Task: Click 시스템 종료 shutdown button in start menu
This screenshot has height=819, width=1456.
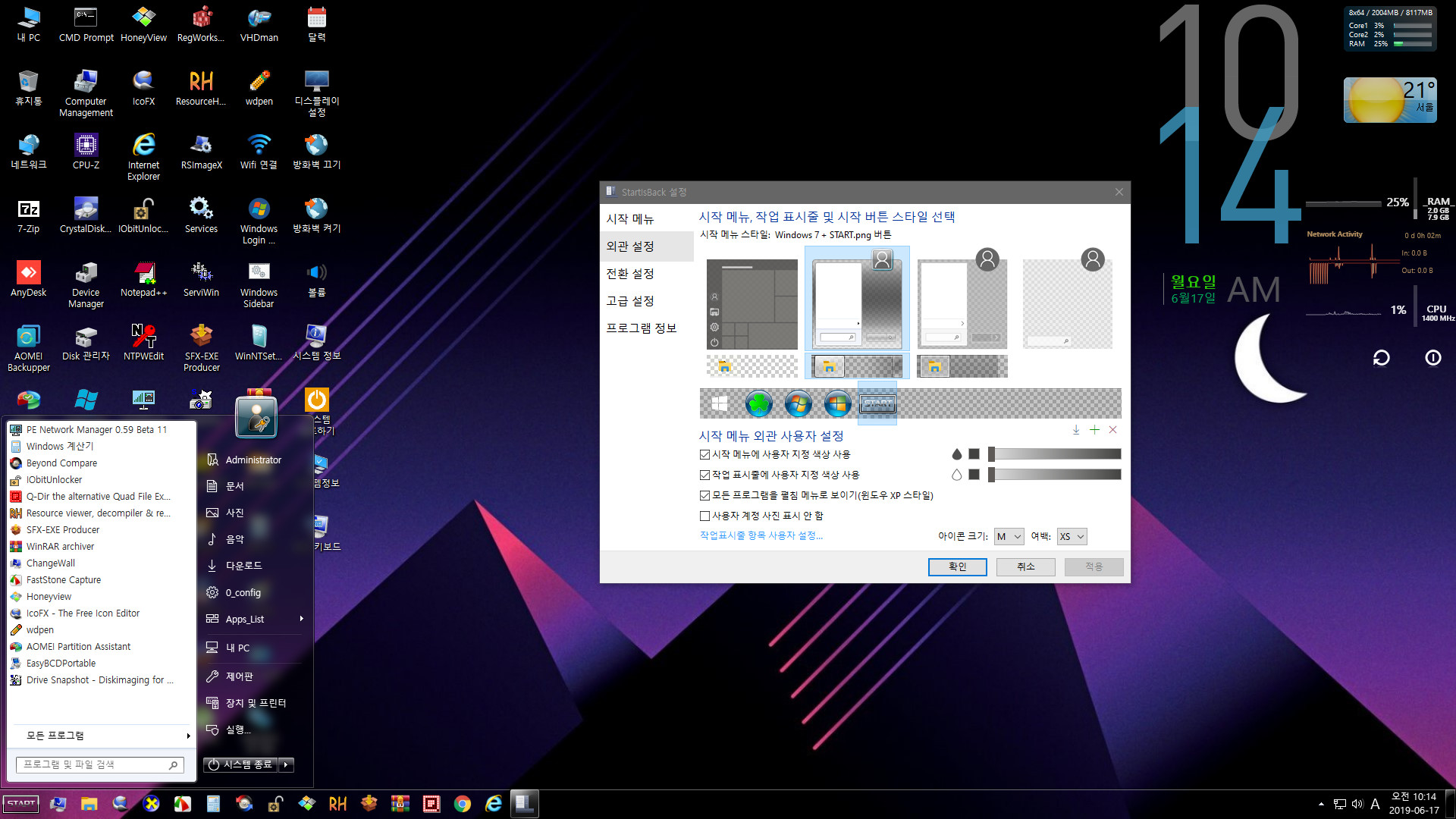Action: coord(240,764)
